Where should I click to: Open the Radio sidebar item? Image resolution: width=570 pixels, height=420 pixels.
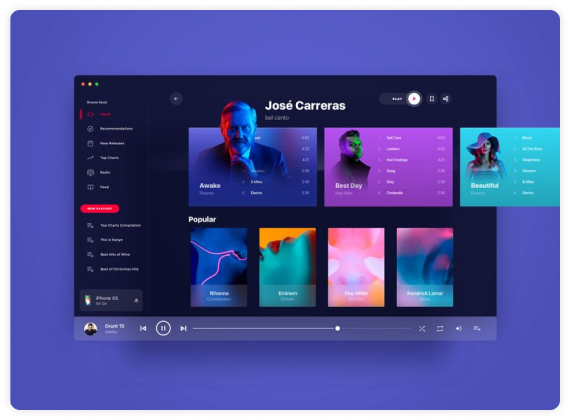(x=99, y=172)
